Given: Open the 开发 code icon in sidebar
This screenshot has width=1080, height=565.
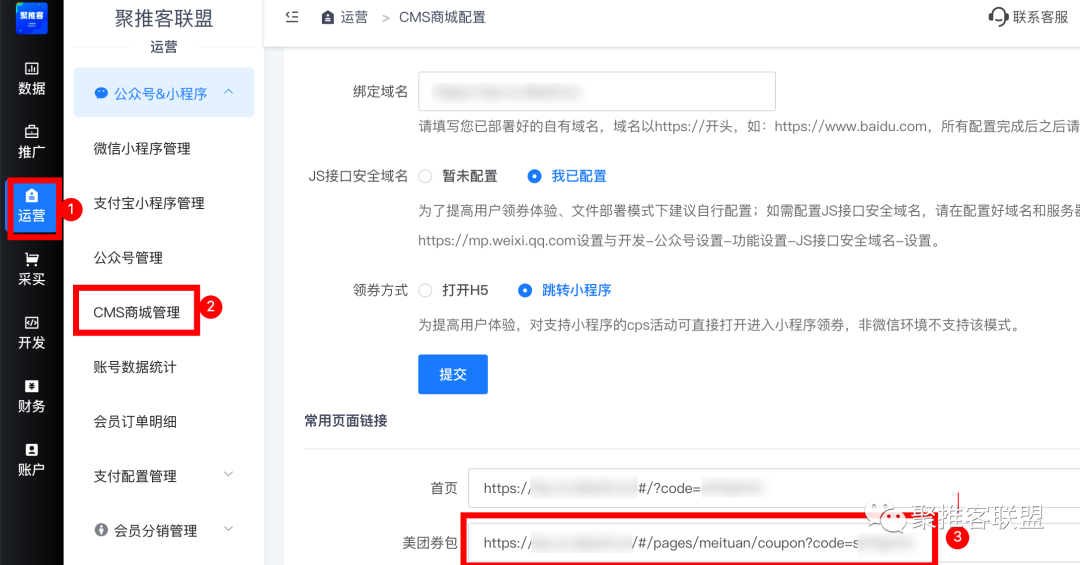Looking at the screenshot, I should [32, 322].
